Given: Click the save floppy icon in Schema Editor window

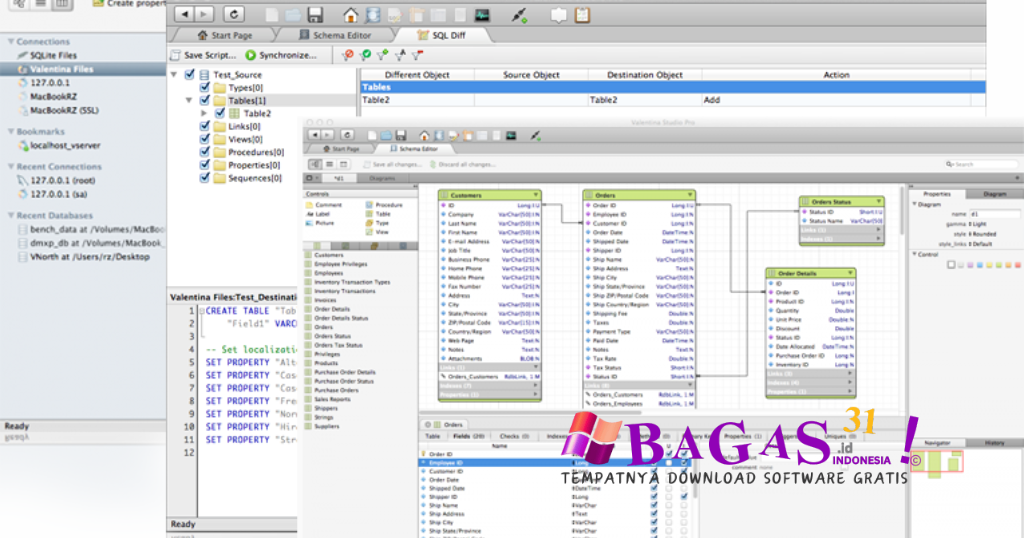Looking at the screenshot, I should click(x=401, y=135).
